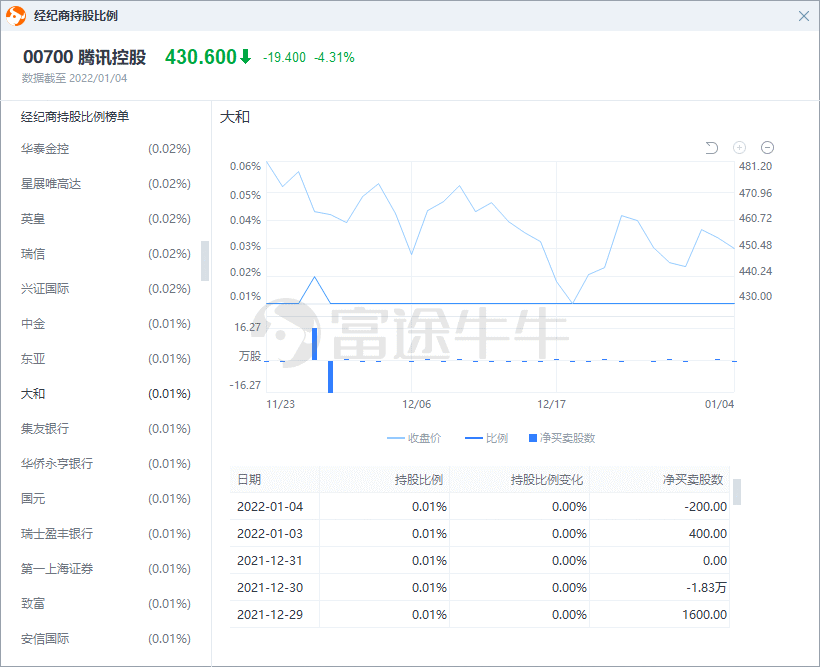Click the orange Futu app logo
This screenshot has width=820, height=667.
point(16,16)
